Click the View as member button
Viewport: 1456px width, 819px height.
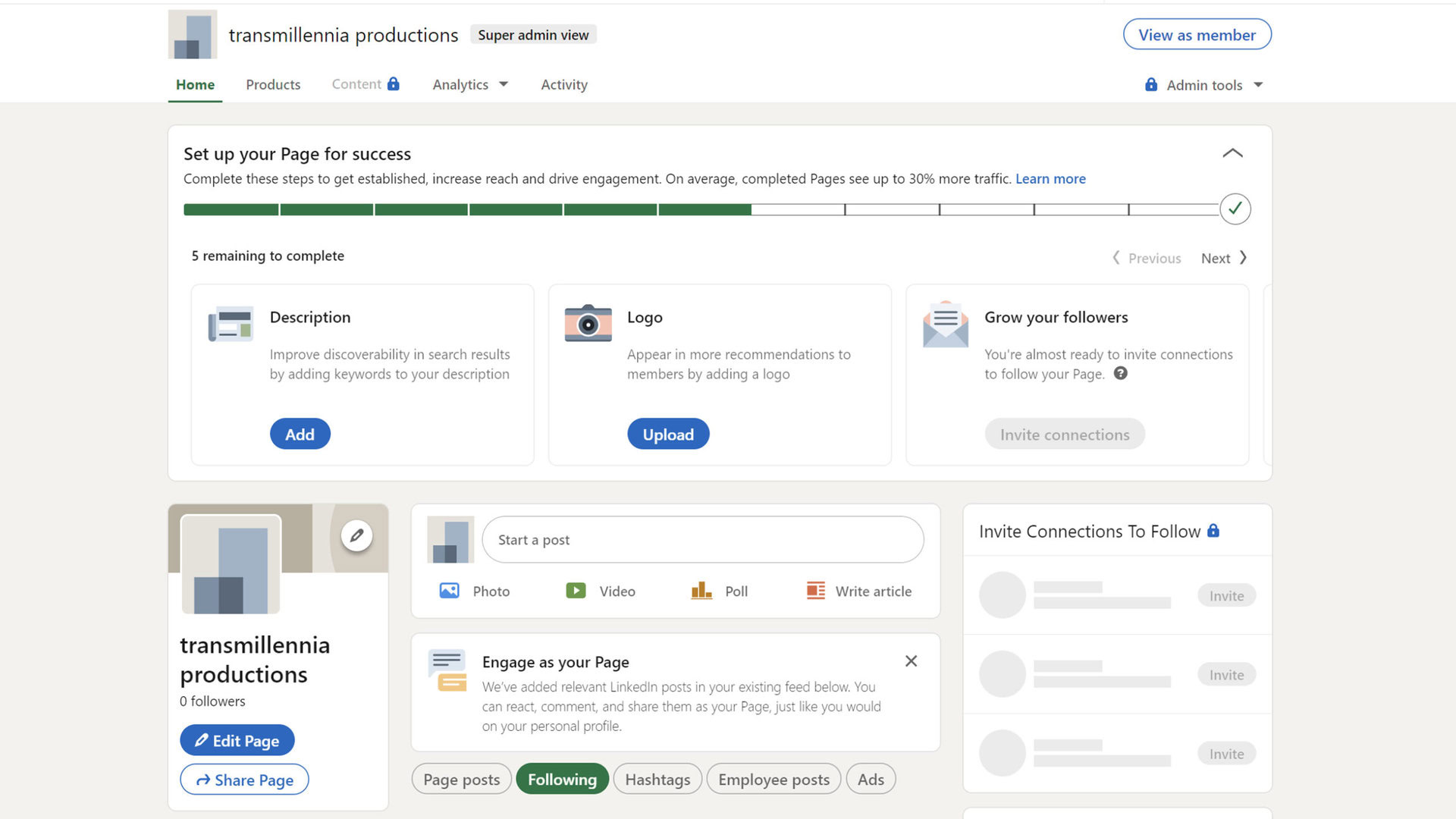pyautogui.click(x=1197, y=35)
